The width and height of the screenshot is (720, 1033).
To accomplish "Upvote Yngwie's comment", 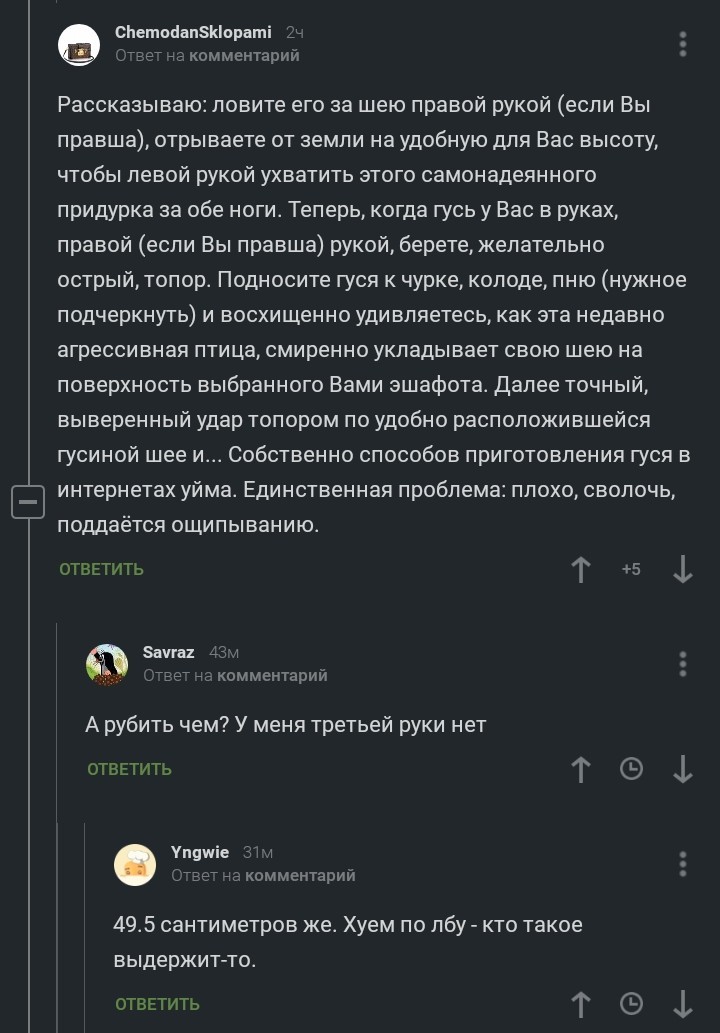I will pos(580,1004).
